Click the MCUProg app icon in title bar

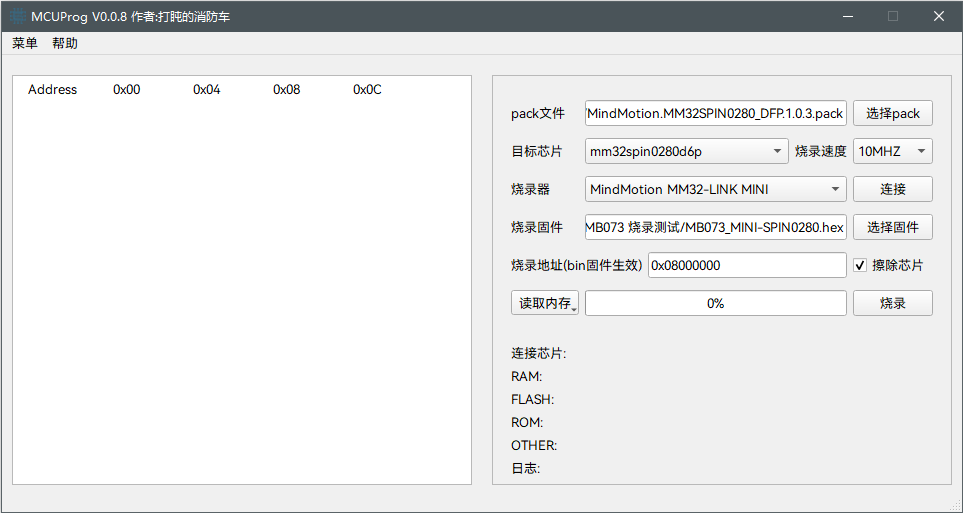click(17, 16)
